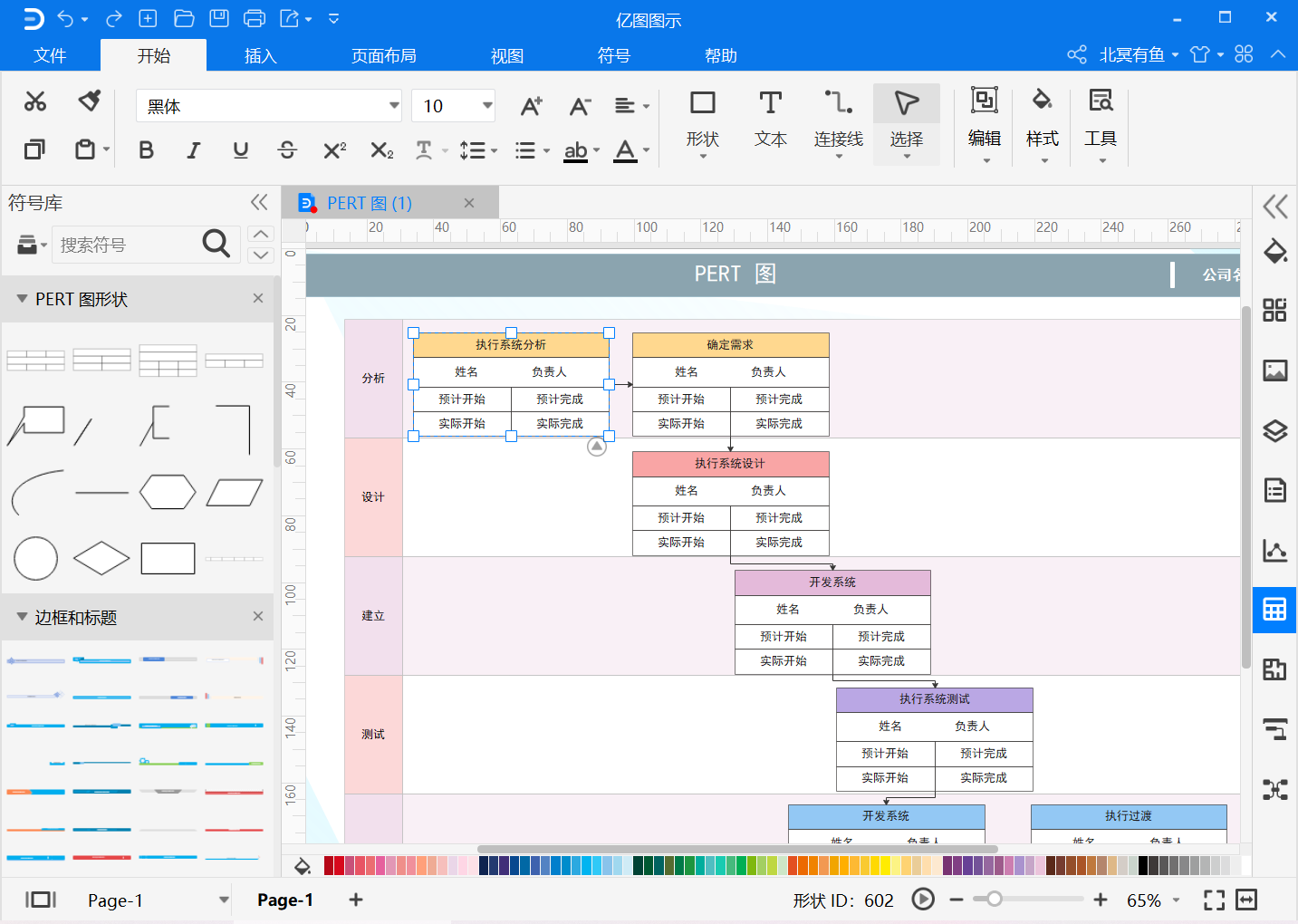Open the 页面布局 ribbon tab

(x=384, y=55)
